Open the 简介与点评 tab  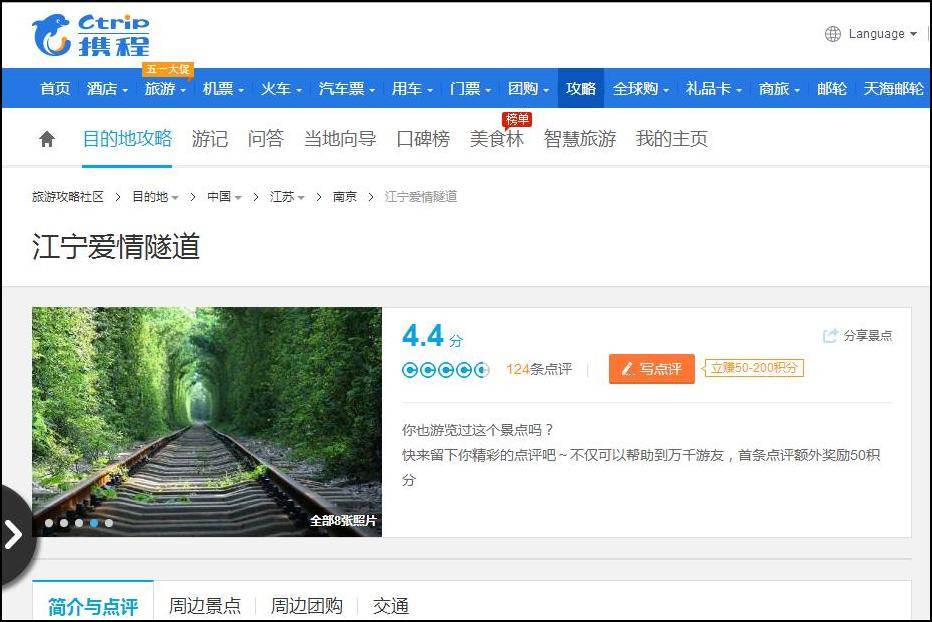[93, 606]
